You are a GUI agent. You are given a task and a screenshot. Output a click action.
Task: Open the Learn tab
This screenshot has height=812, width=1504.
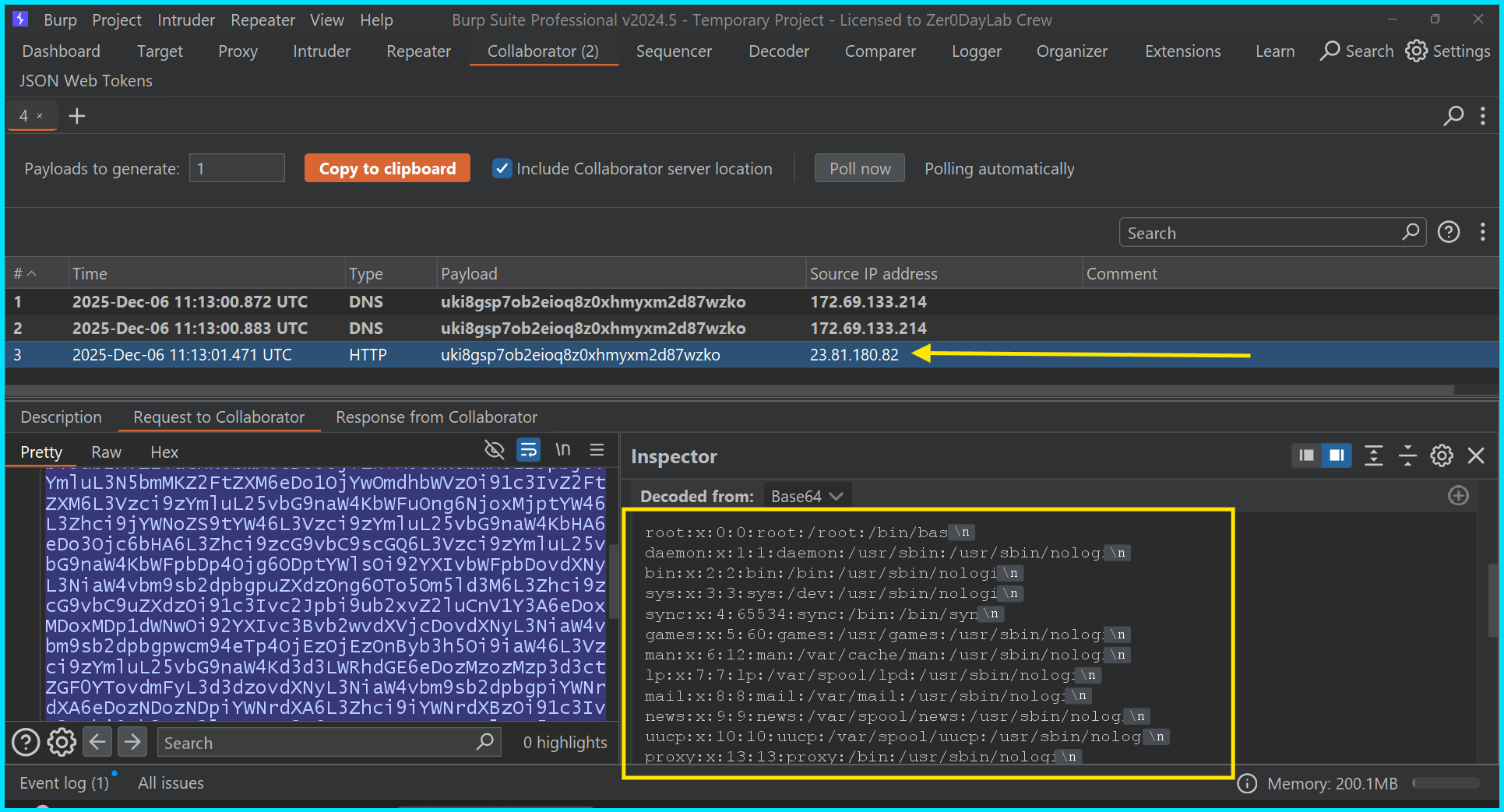1275,51
